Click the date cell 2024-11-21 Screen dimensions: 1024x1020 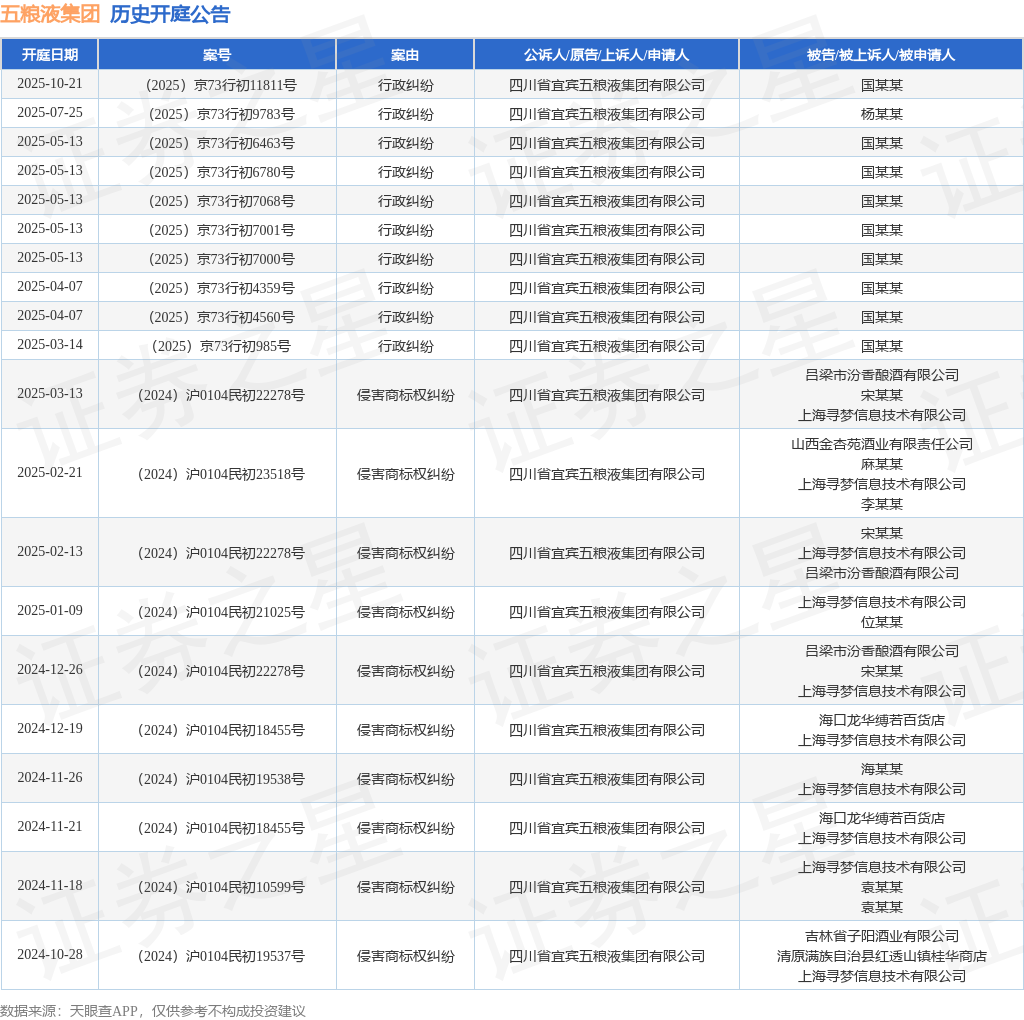(x=50, y=826)
